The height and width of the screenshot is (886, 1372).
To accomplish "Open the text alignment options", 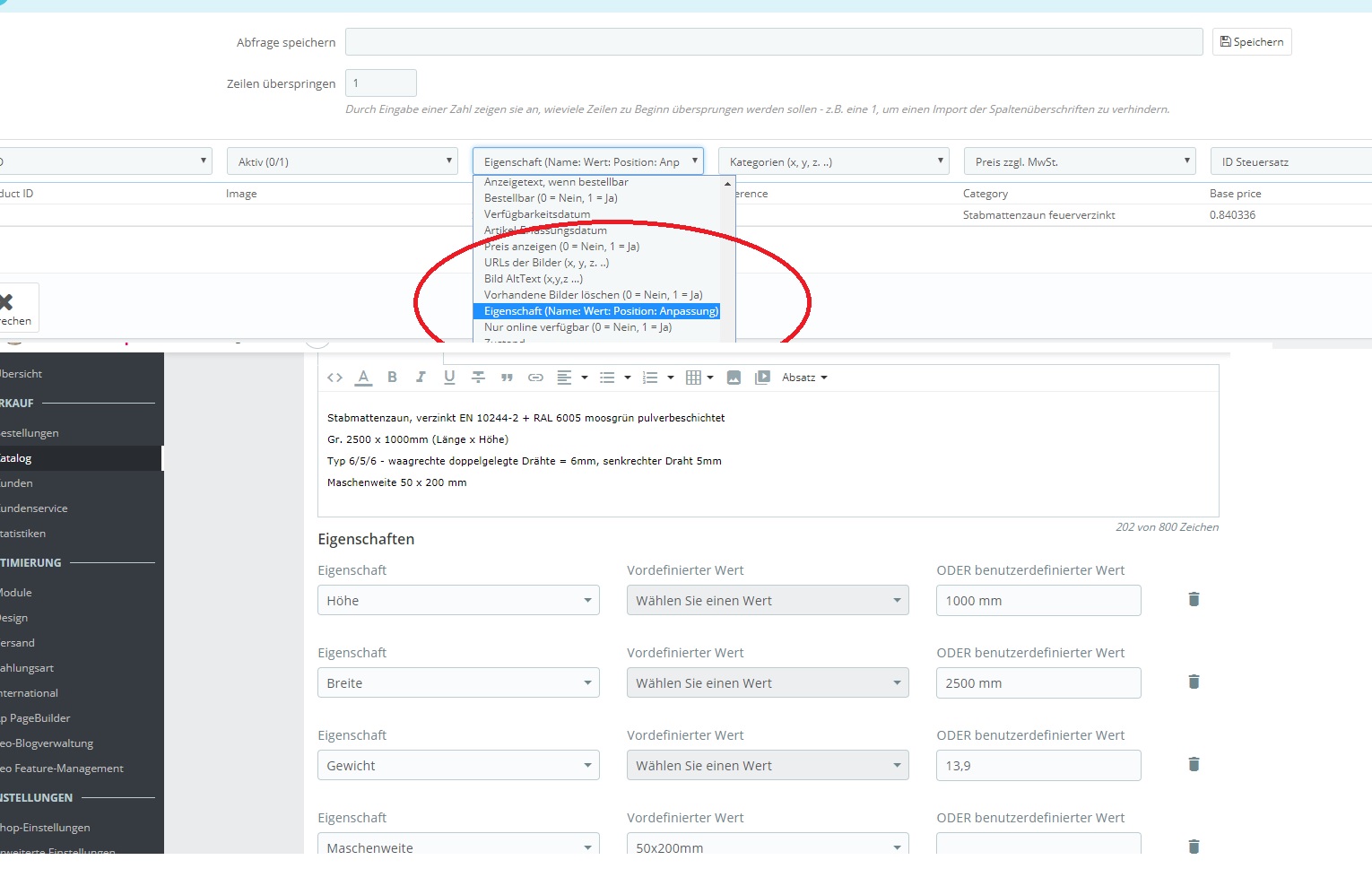I will (x=571, y=378).
